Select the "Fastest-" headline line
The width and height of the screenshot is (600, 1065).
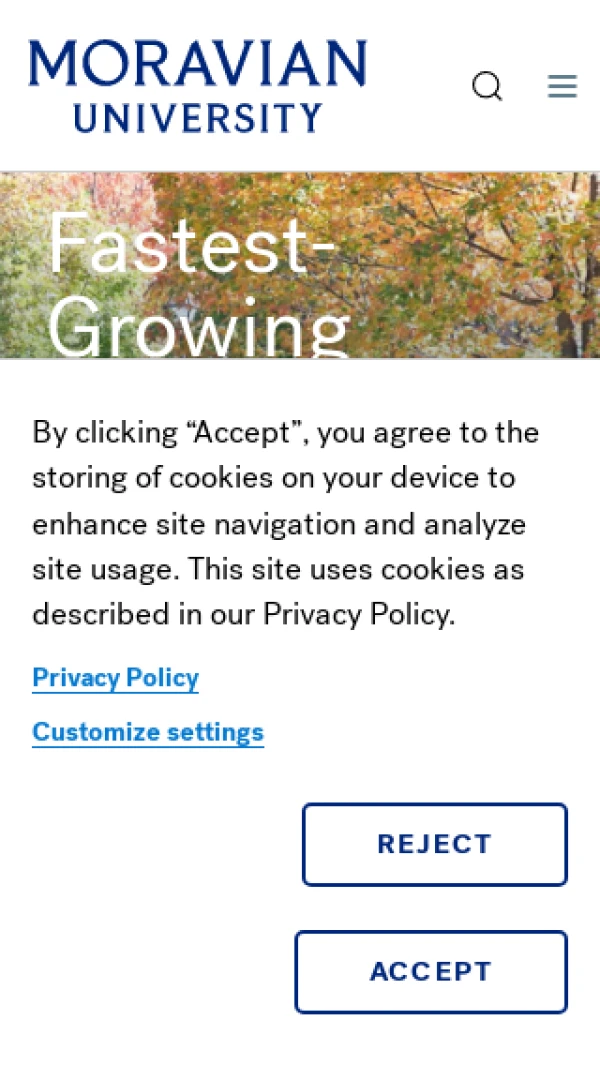coord(190,244)
